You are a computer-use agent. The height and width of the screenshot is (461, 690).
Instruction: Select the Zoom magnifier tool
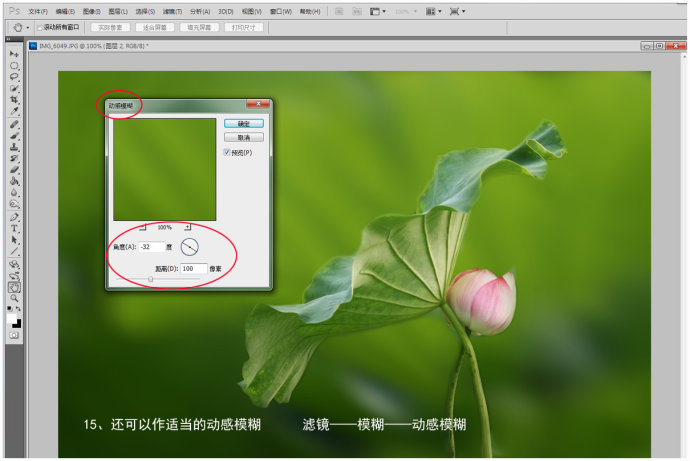click(14, 297)
